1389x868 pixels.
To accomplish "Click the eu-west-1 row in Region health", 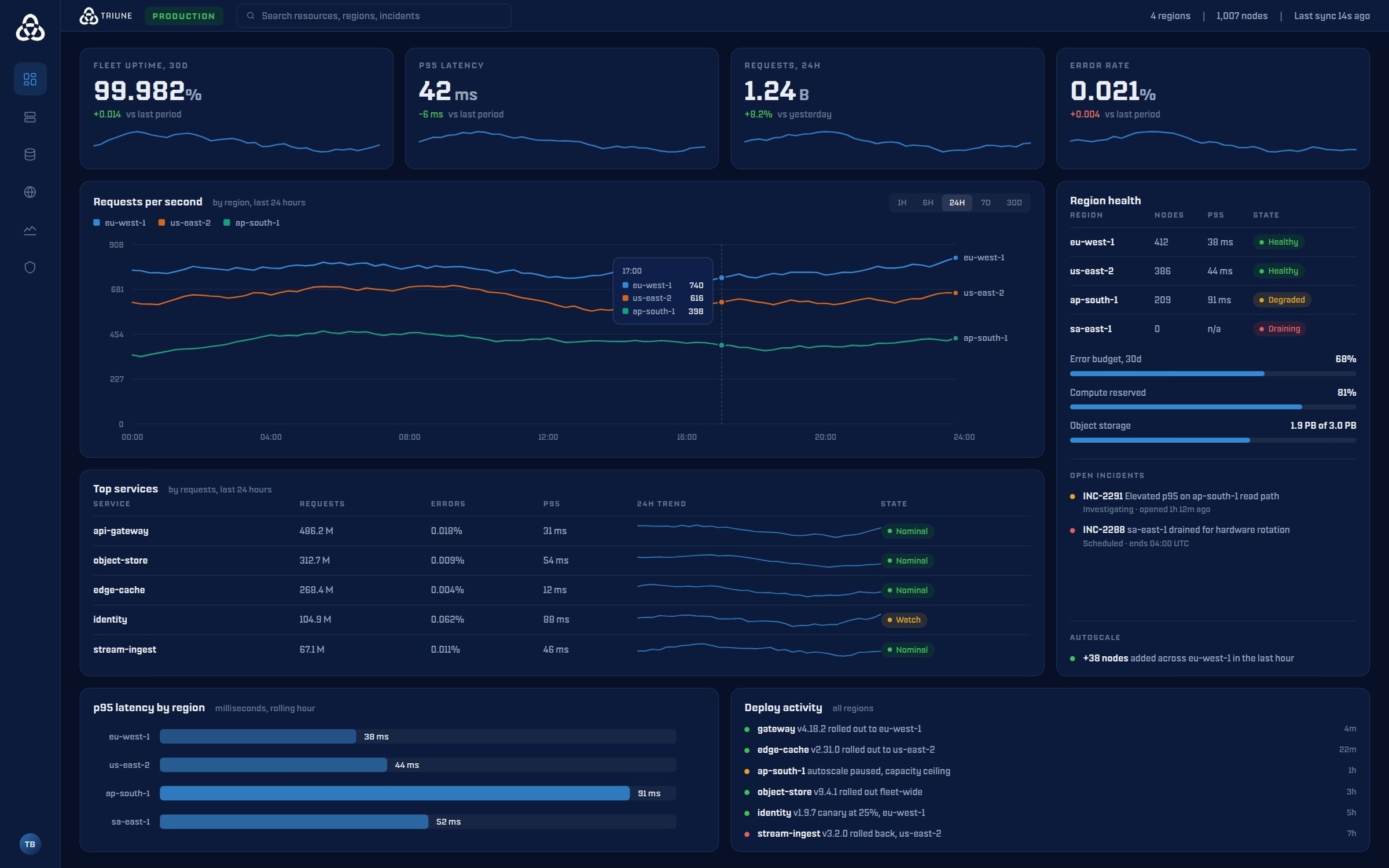I will tap(1212, 242).
